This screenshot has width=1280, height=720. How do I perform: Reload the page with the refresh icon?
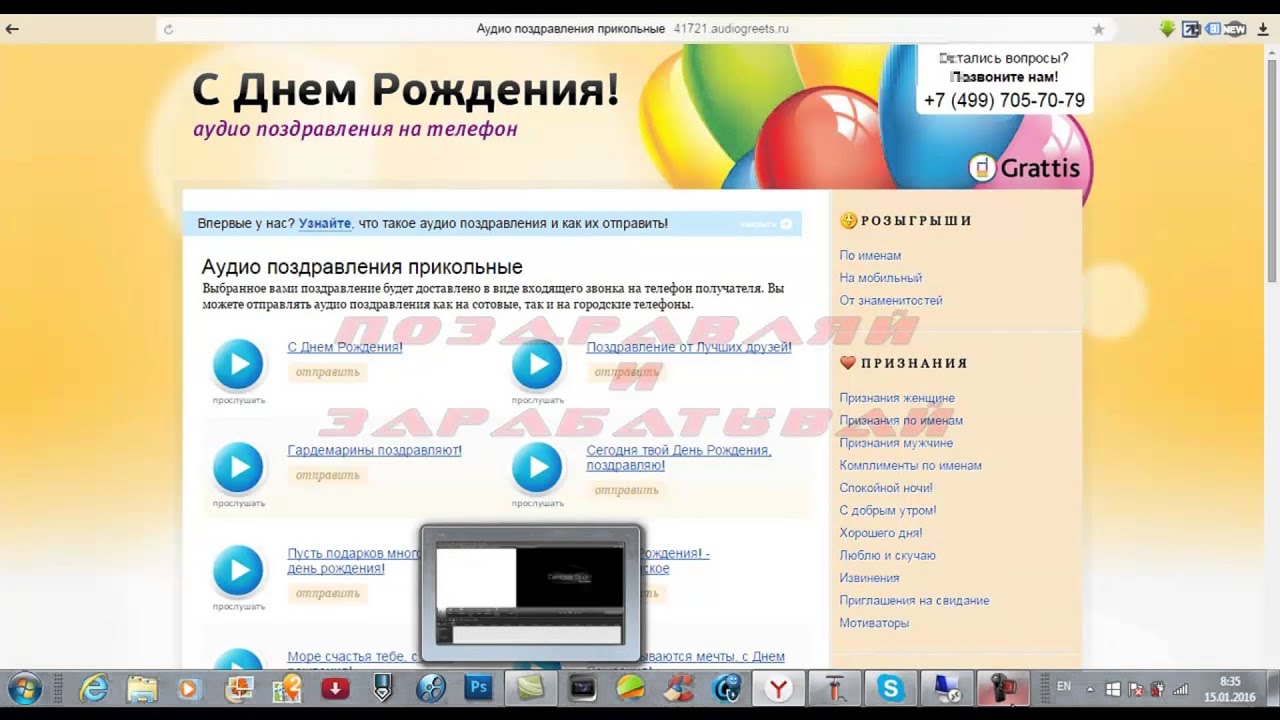168,29
